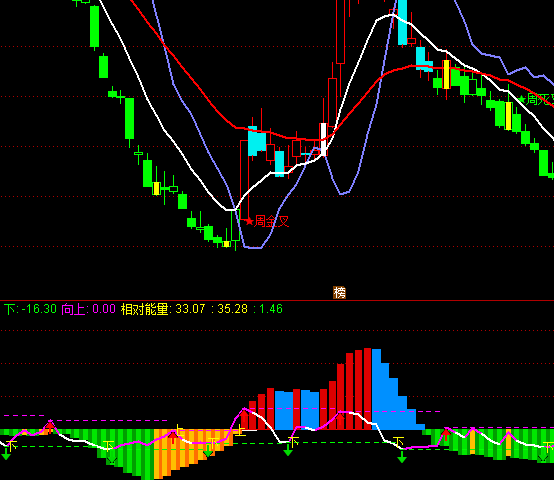Select the tall yellow candlestick crossing the red line
The width and height of the screenshot is (554, 480).
[447, 75]
